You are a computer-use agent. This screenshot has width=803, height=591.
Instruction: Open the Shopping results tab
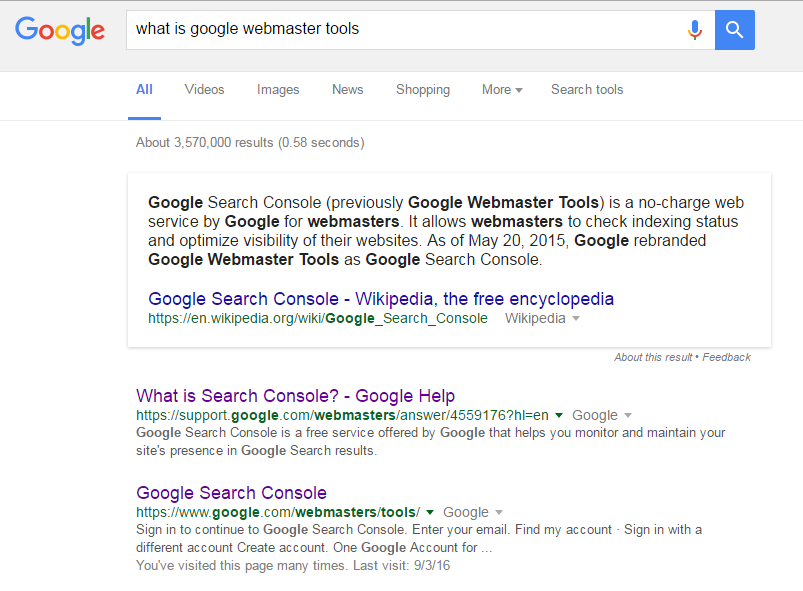tap(422, 89)
